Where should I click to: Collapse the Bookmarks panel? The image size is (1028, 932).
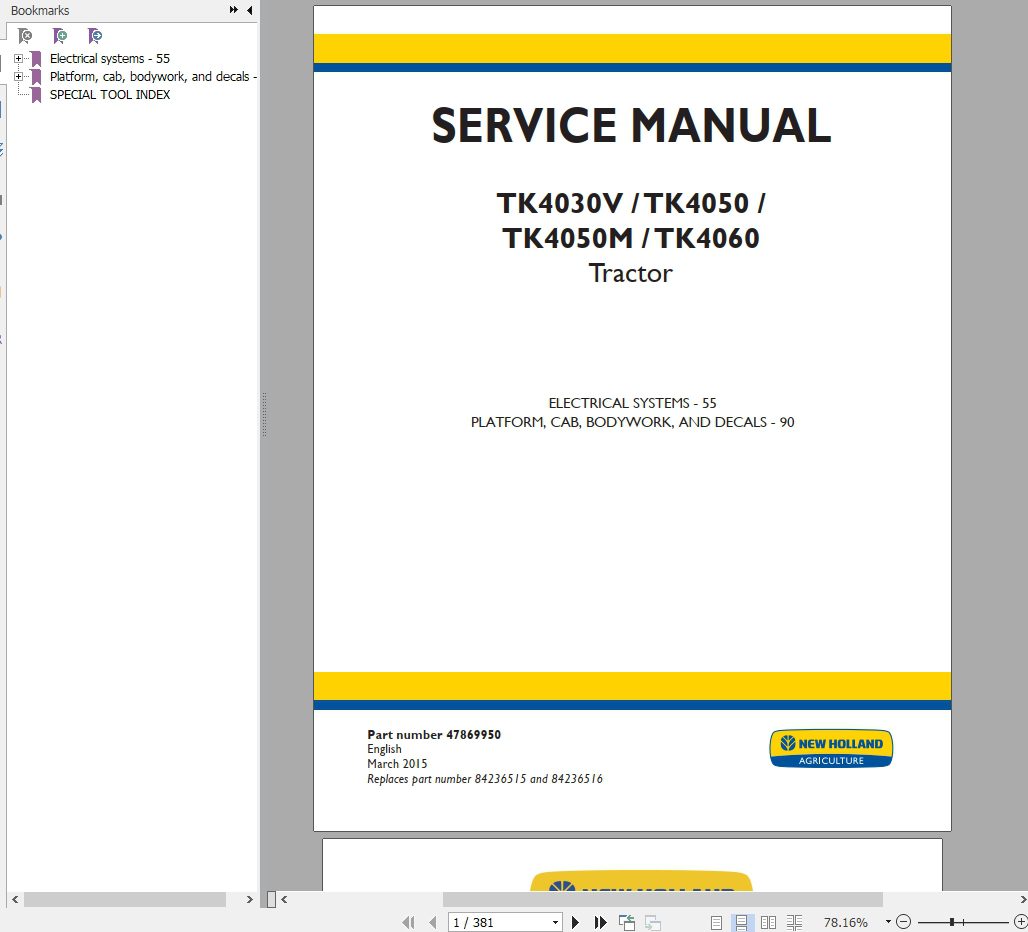coord(250,10)
